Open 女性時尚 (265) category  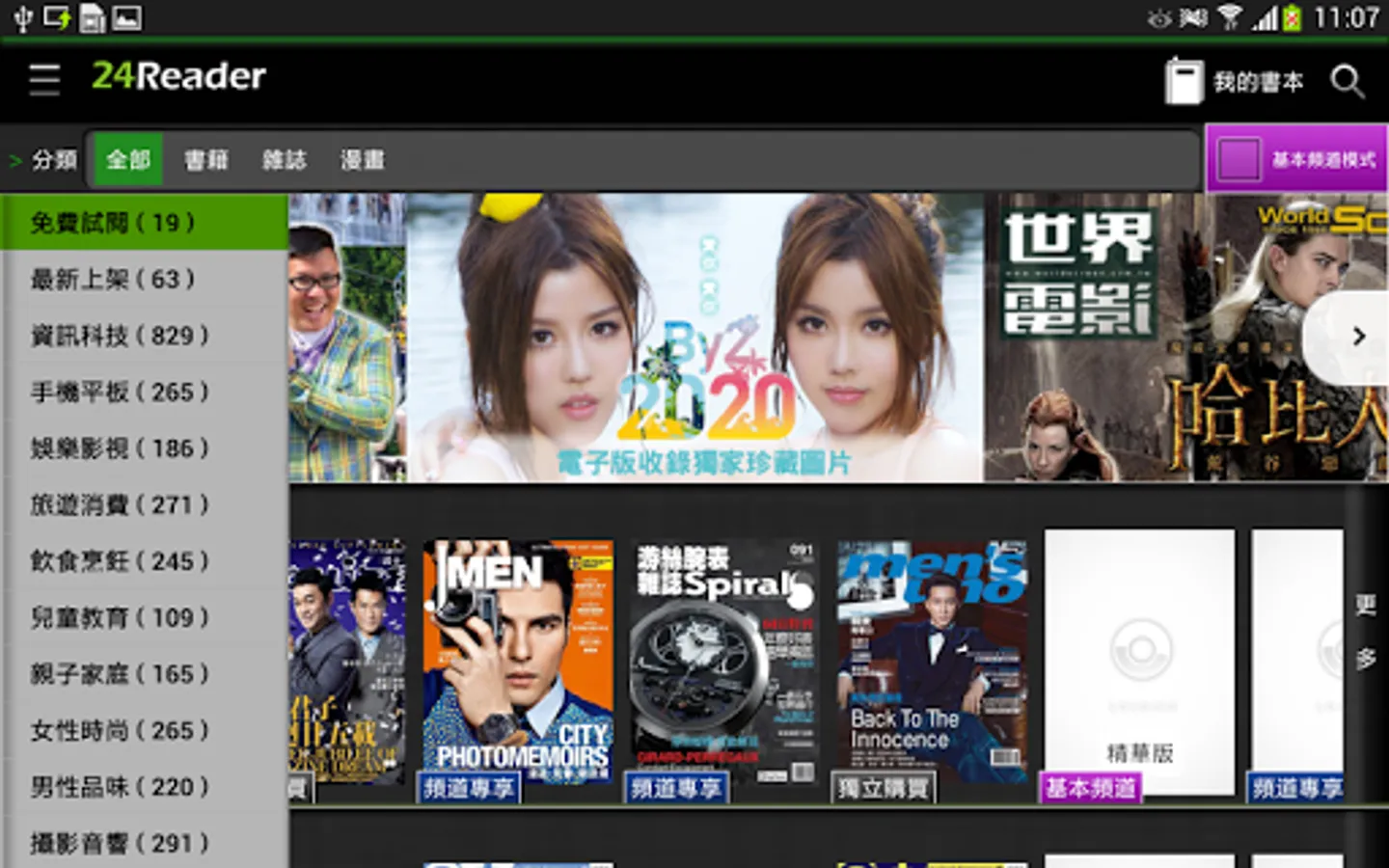144,730
